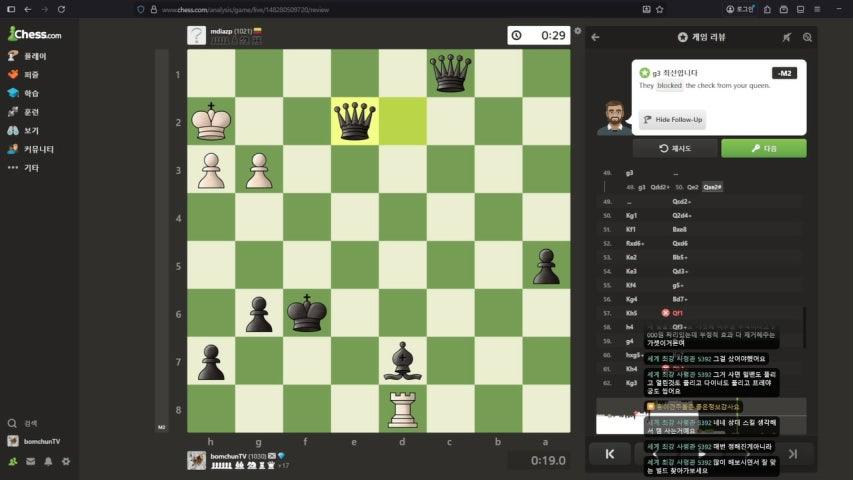
Task: Open the 플레이 (Play) menu in sidebar
Action: tap(28, 56)
